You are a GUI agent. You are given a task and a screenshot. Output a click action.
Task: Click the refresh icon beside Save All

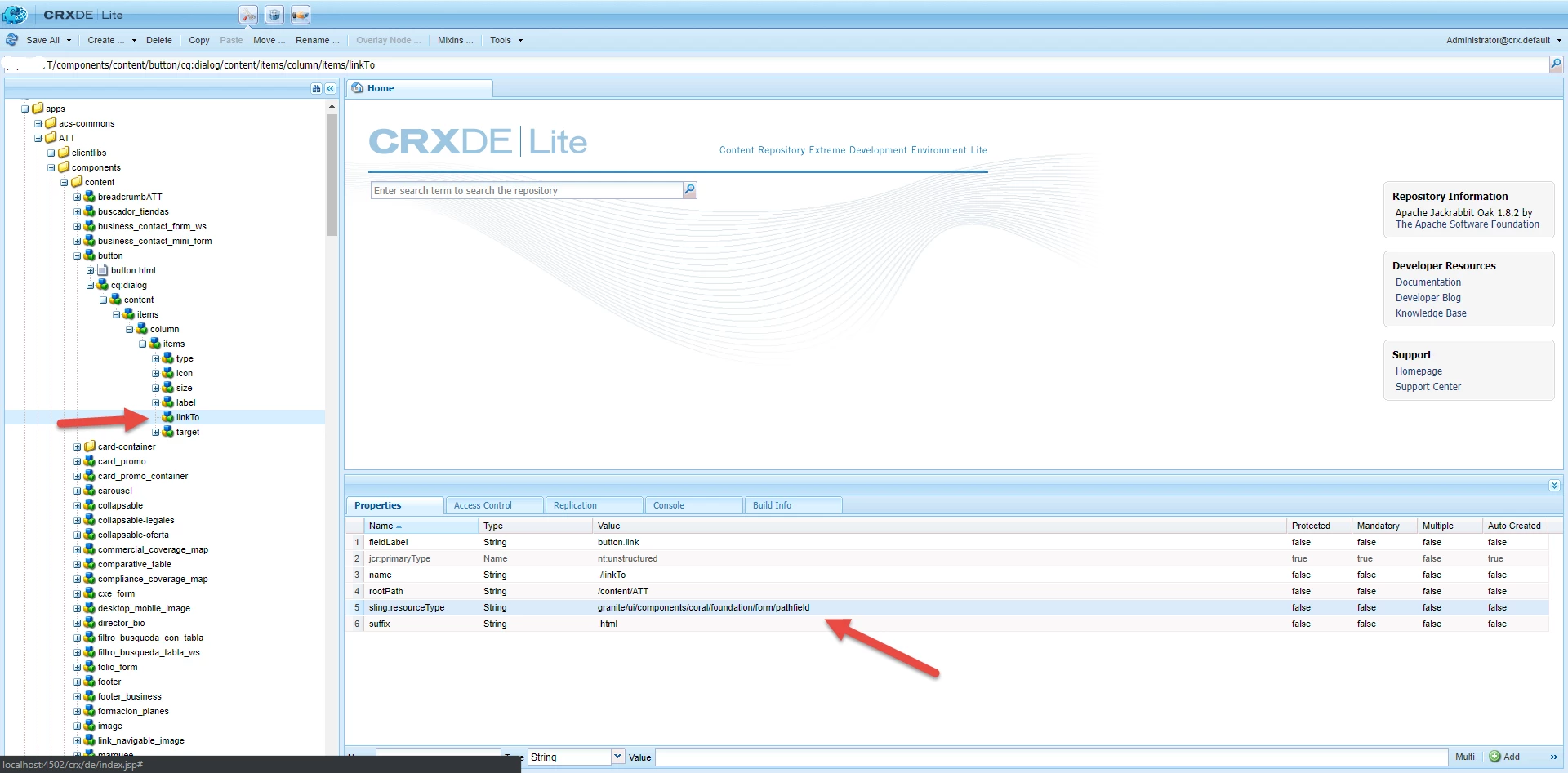(x=12, y=40)
